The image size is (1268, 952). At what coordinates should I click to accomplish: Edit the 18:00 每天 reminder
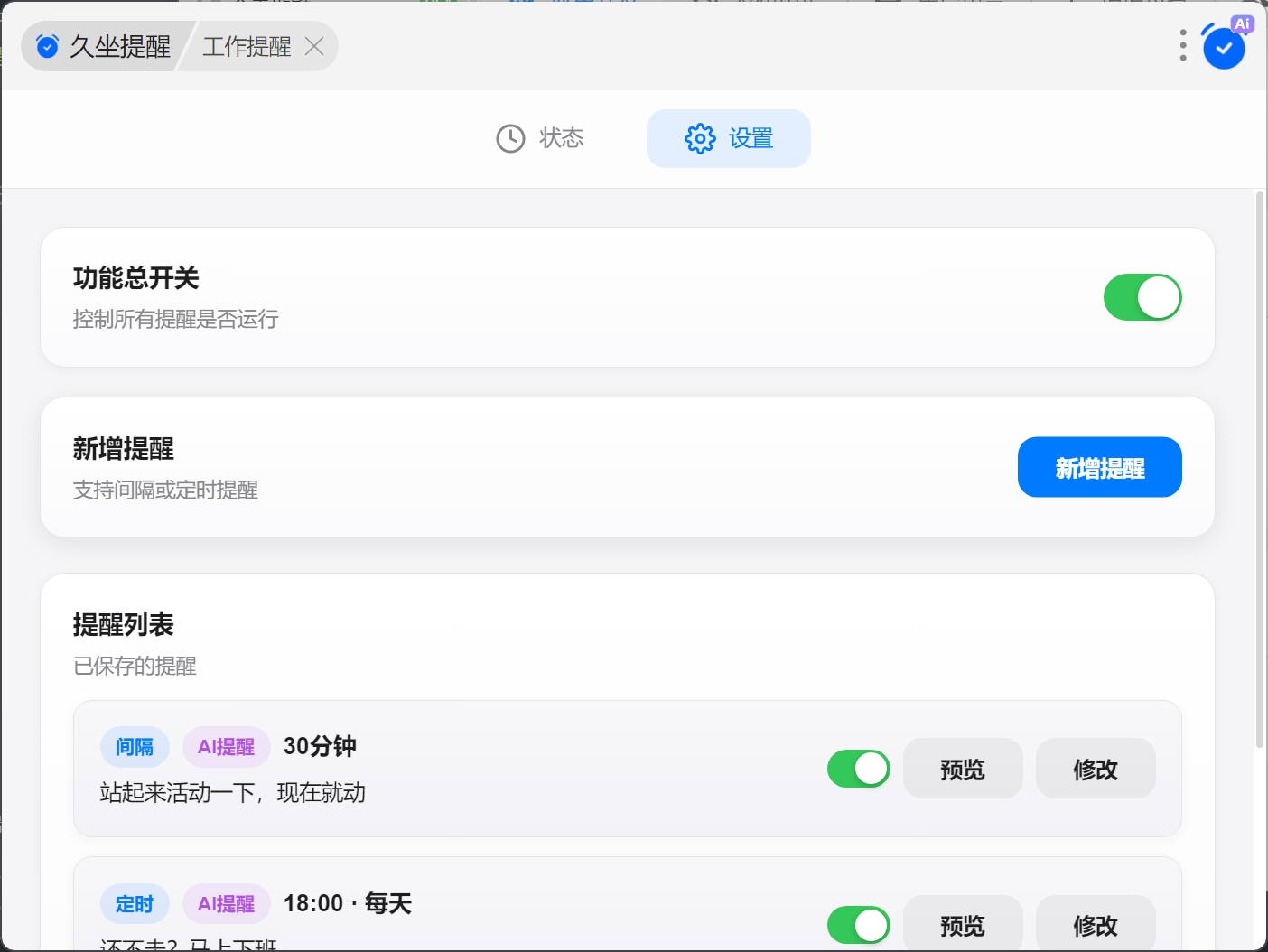[1095, 925]
